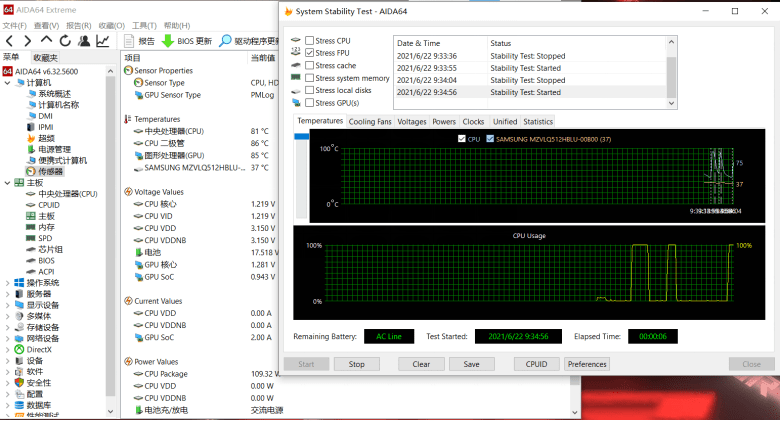Expand the DirectX tree node
The height and width of the screenshot is (421, 780).
coord(7,349)
